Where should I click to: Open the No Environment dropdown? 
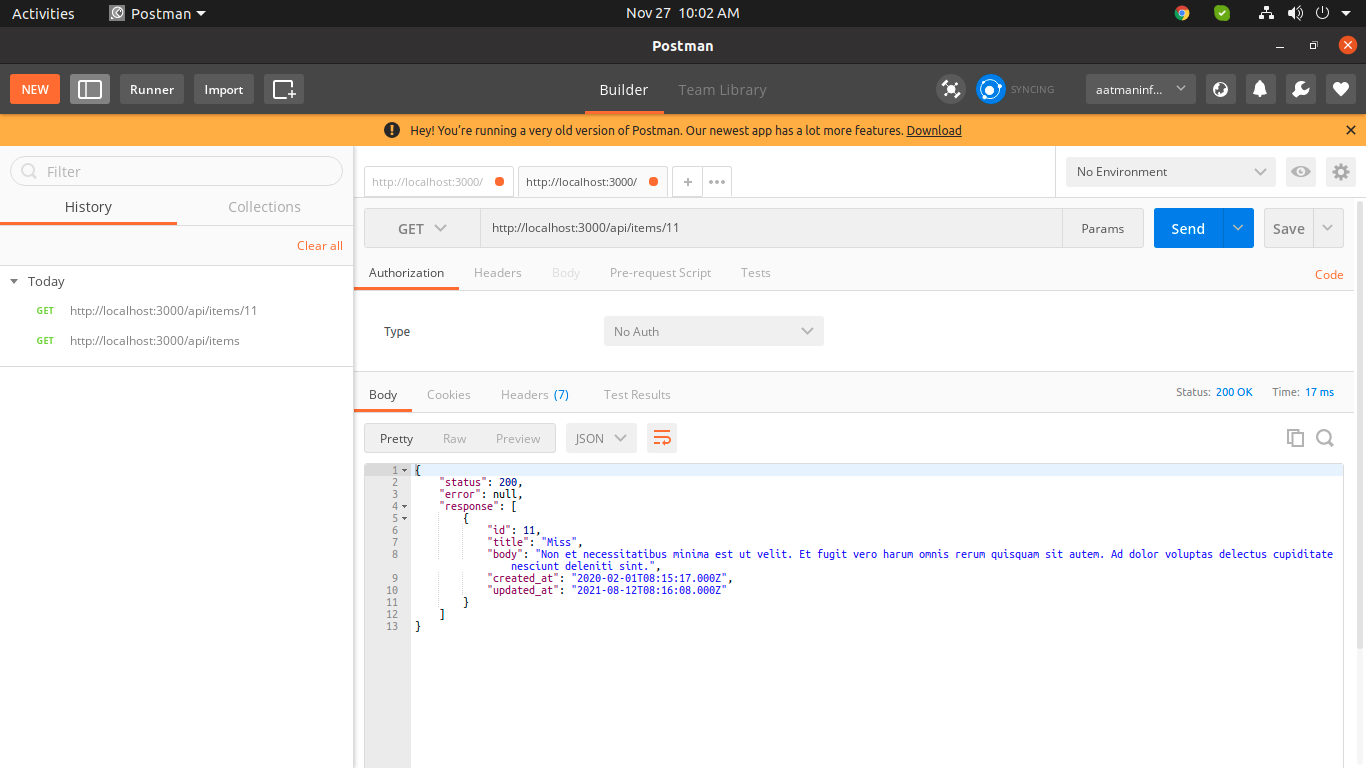(x=1170, y=172)
